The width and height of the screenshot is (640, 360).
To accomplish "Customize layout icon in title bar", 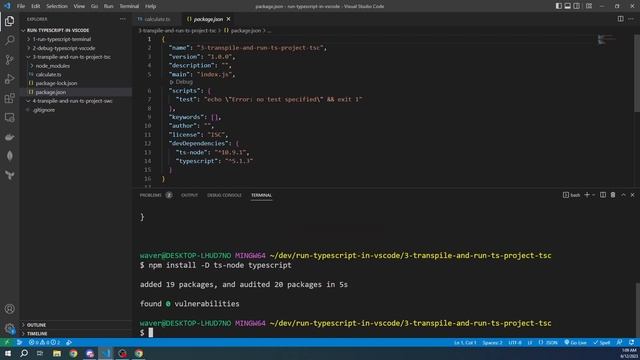I will (x=589, y=6).
